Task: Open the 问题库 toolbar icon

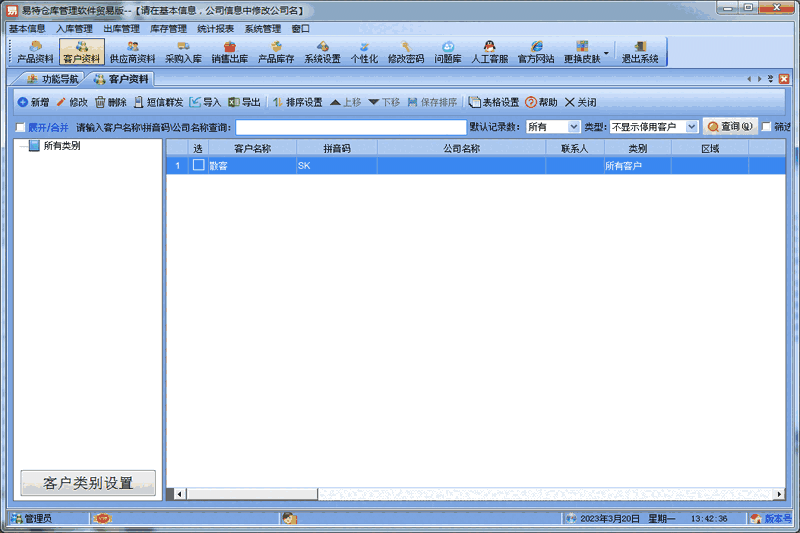Action: [x=448, y=52]
